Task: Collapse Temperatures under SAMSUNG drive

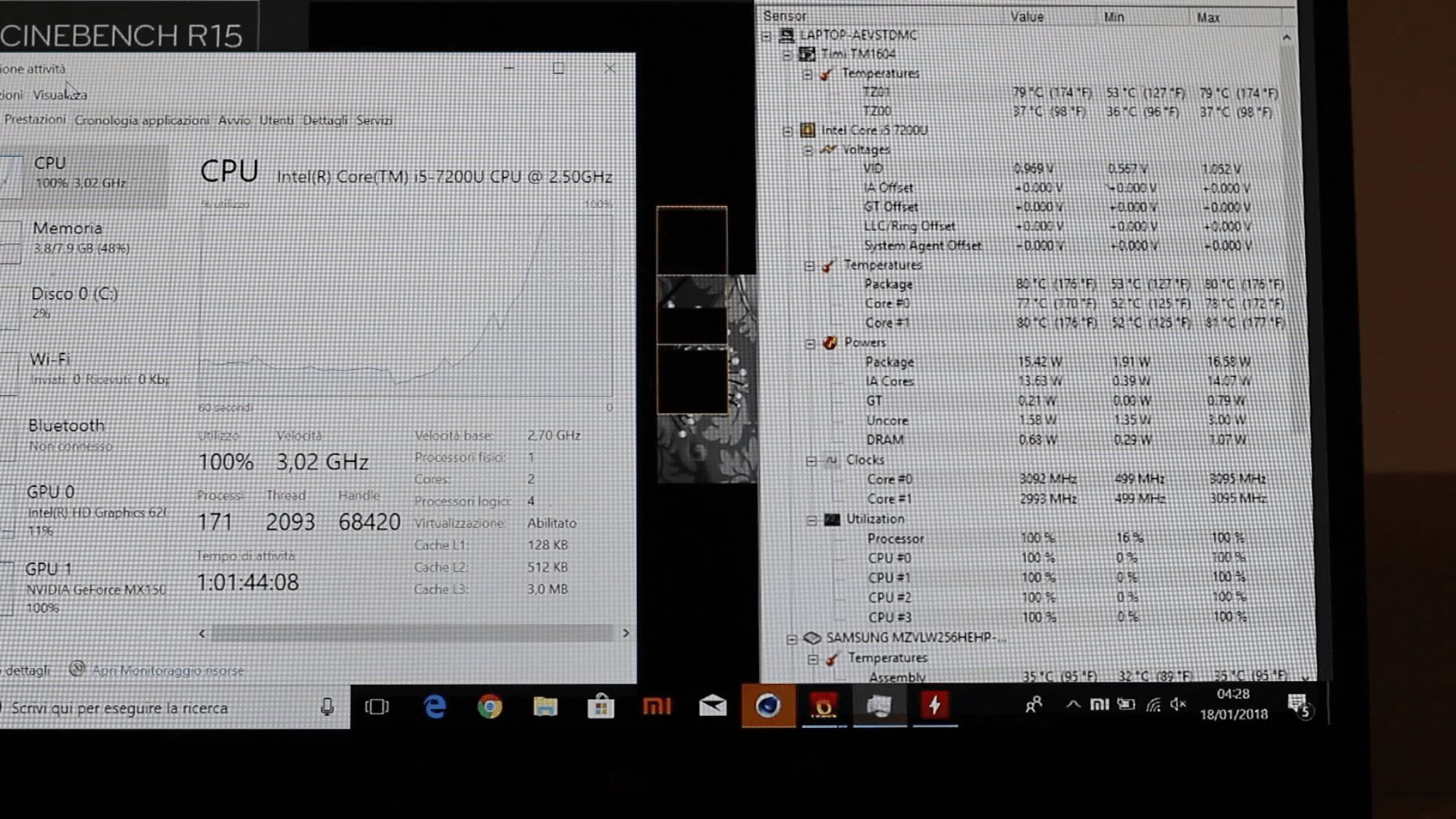Action: (813, 659)
